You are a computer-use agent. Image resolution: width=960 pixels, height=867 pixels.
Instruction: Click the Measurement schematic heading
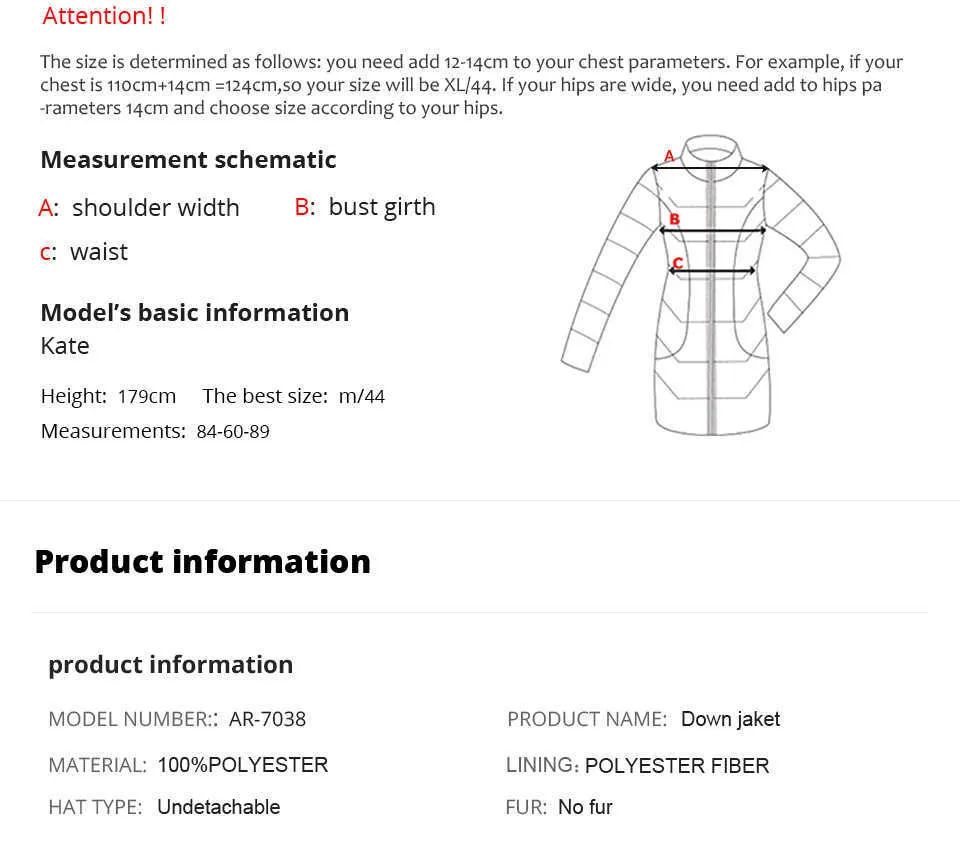coord(189,160)
